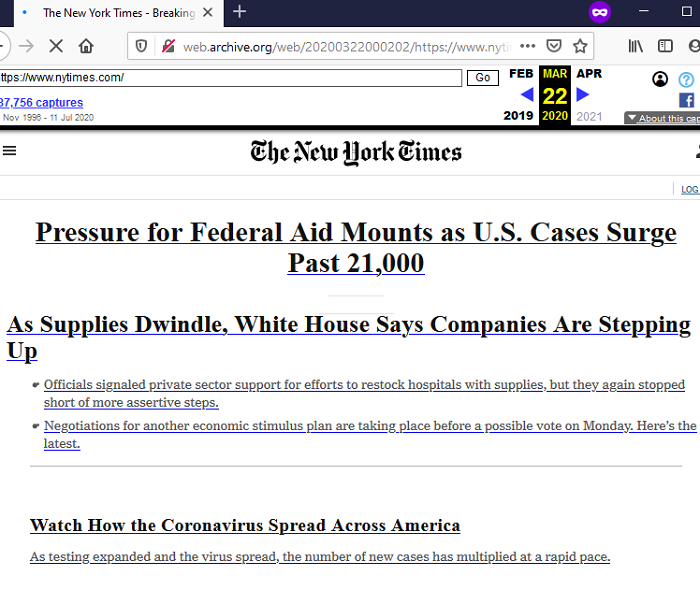The image size is (700, 590).
Task: Open Wayback Machine help question icon
Action: (x=686, y=79)
